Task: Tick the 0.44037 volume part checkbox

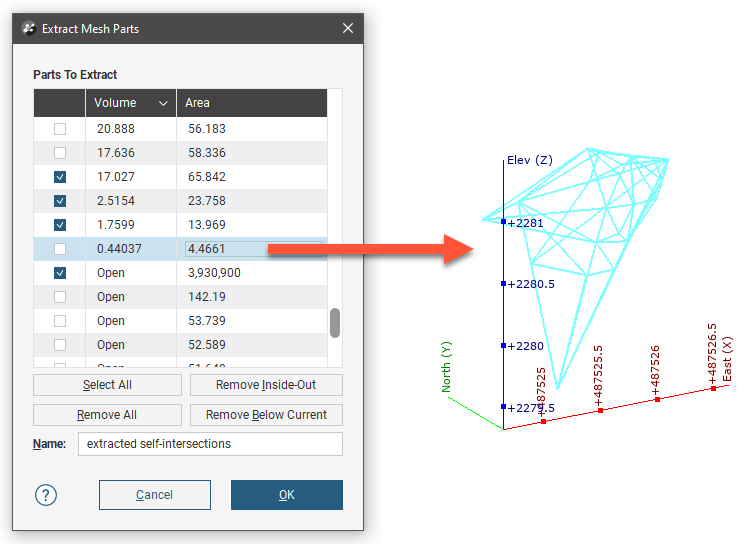Action: point(60,249)
